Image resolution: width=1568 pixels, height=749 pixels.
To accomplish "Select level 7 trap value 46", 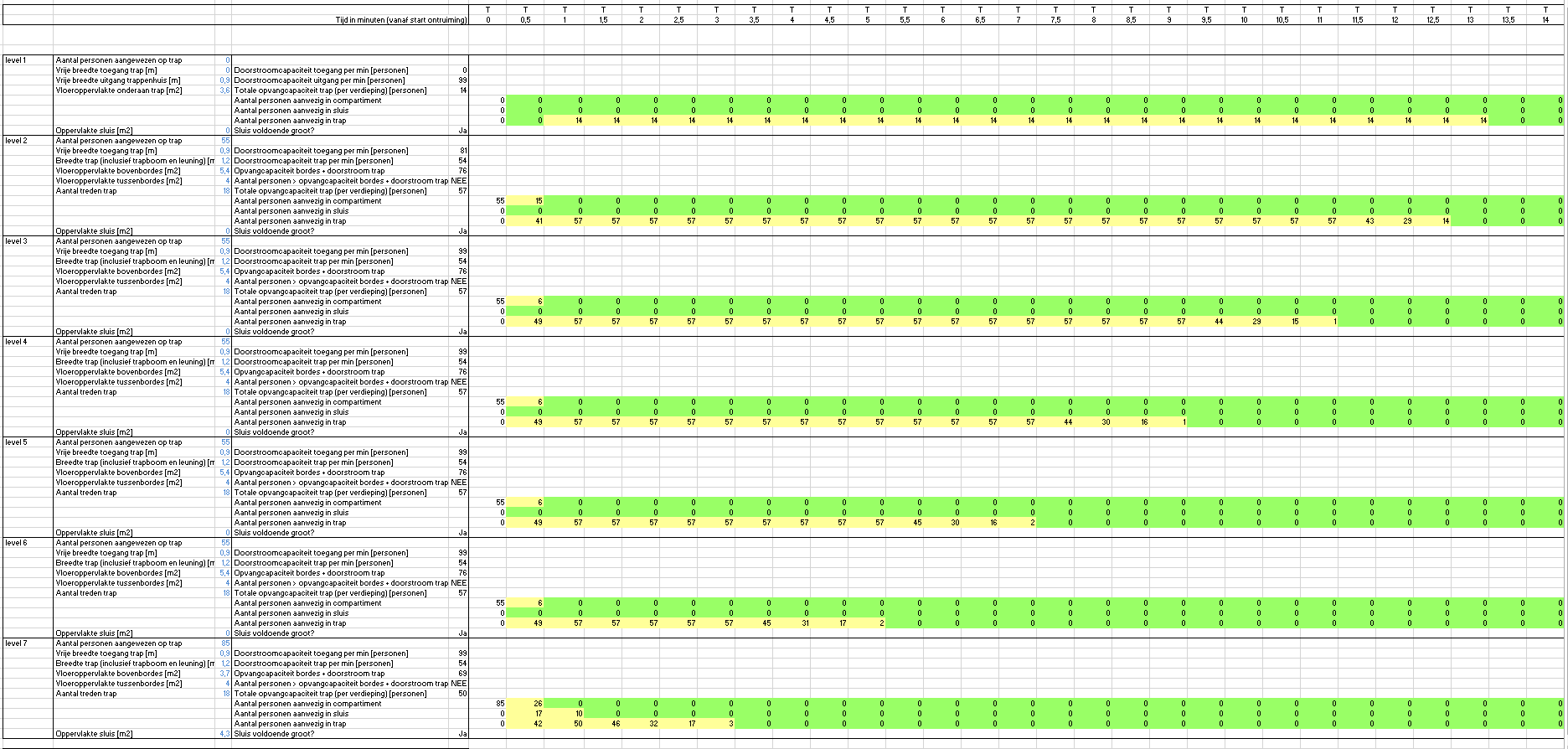I will pos(616,724).
